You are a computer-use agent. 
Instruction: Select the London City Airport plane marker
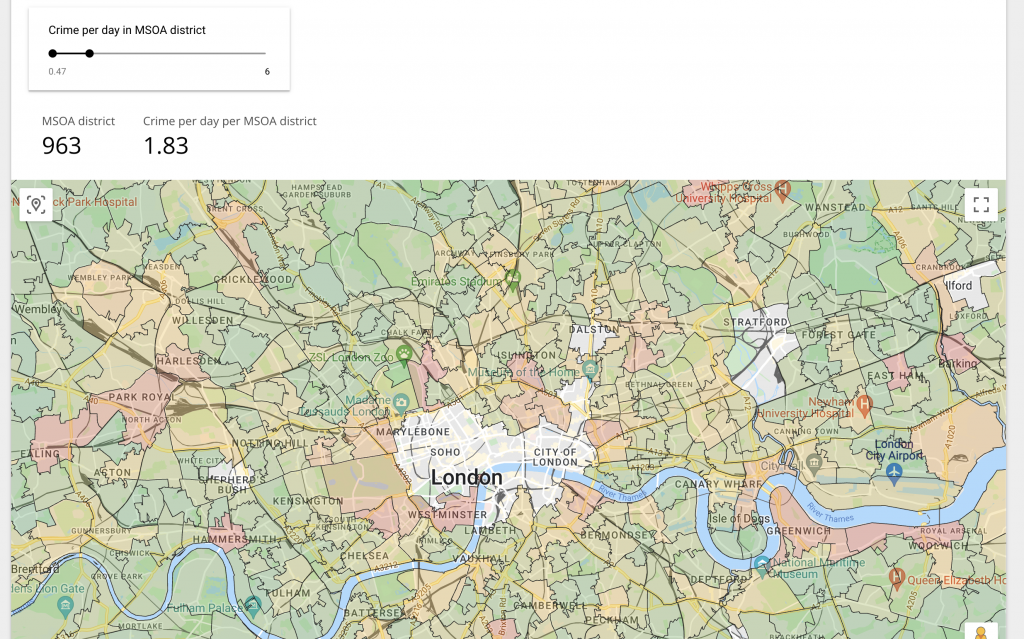[894, 471]
